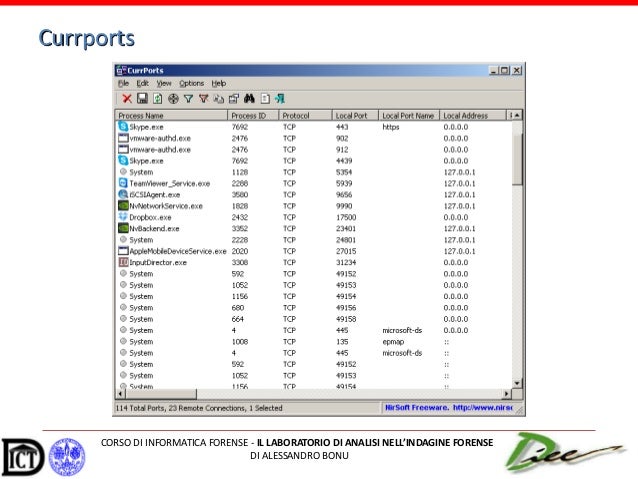Click the teal exit door icon

coord(280,98)
